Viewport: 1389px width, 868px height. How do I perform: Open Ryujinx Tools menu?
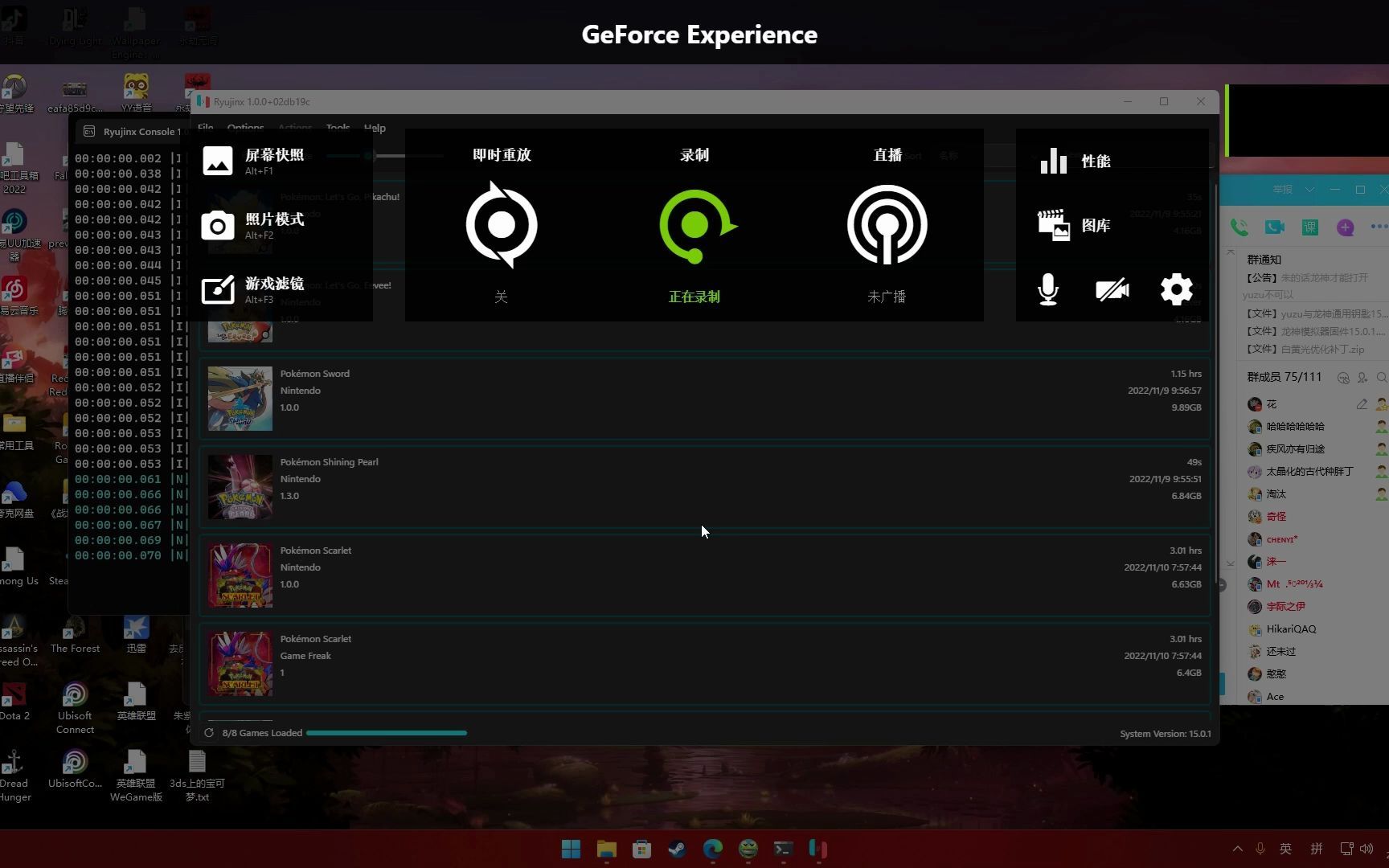pyautogui.click(x=338, y=128)
